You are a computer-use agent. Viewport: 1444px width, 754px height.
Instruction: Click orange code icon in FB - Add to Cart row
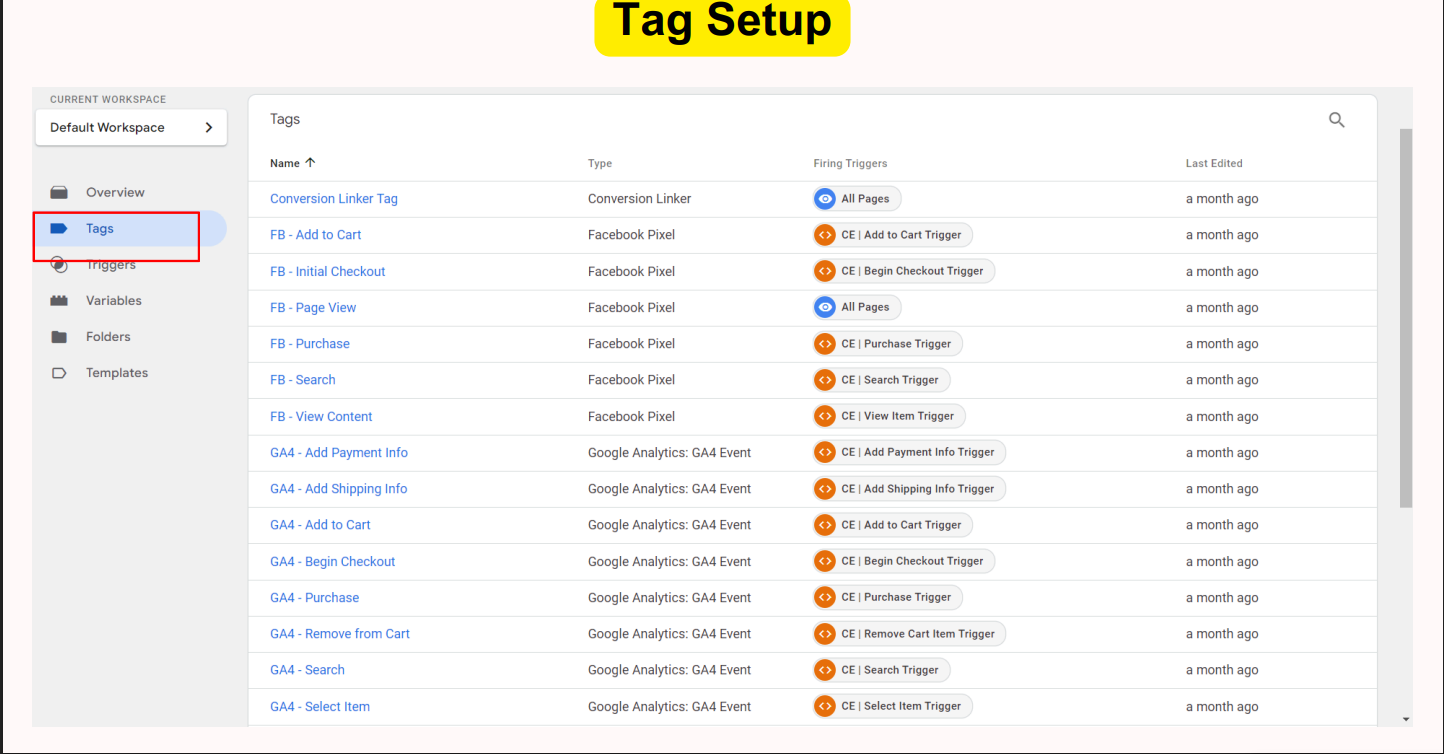825,235
